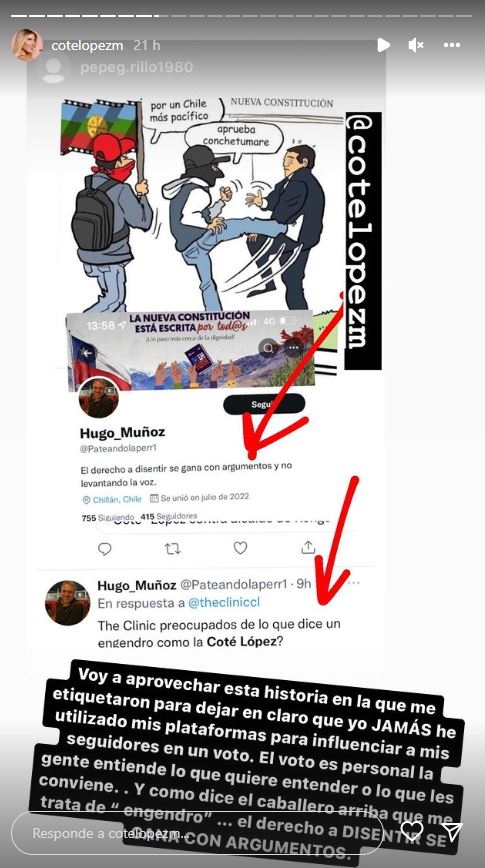This screenshot has width=485, height=868.
Task: Share the story via paper plane icon
Action: tap(452, 830)
